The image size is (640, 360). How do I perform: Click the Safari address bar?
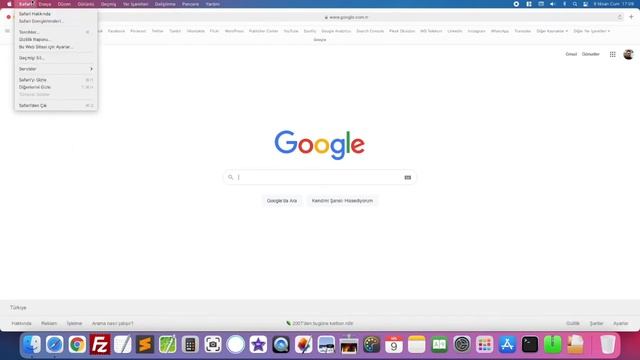346,17
